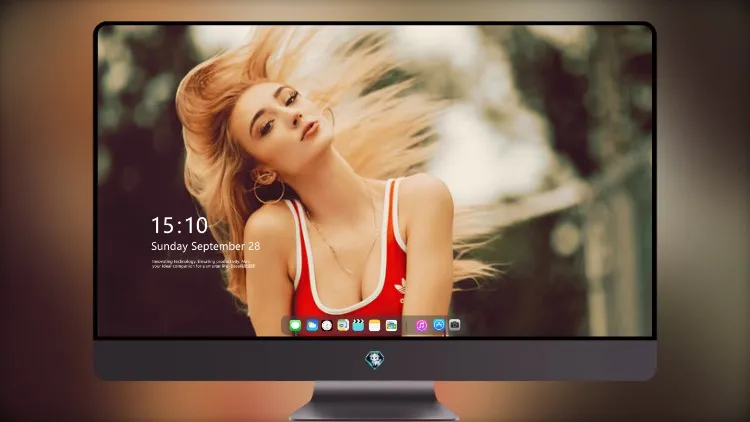
Task: Click the logo badge on the monitor chin
Action: click(x=375, y=360)
